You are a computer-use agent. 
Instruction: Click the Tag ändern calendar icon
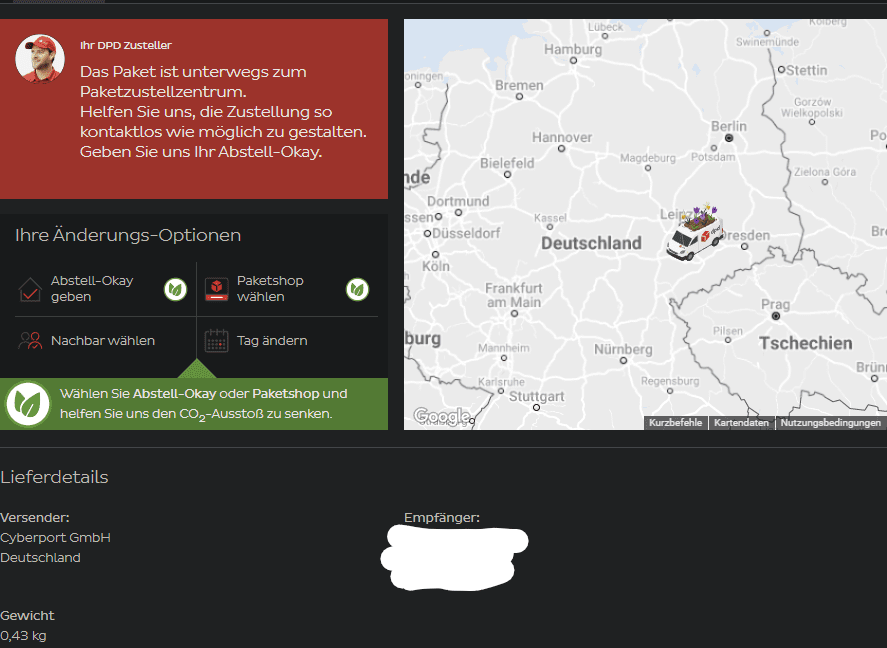(x=216, y=340)
